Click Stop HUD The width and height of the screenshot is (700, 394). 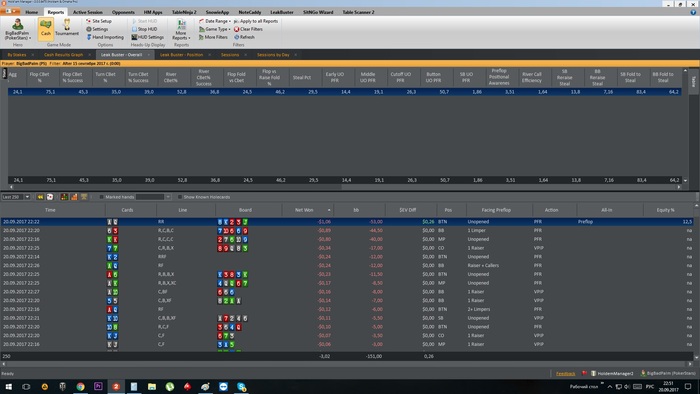pyautogui.click(x=144, y=29)
